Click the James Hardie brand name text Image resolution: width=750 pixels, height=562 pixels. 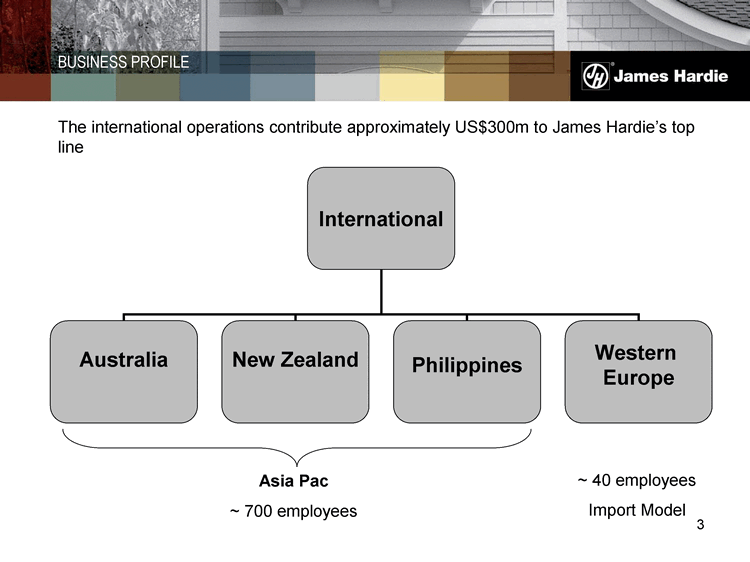[670, 77]
